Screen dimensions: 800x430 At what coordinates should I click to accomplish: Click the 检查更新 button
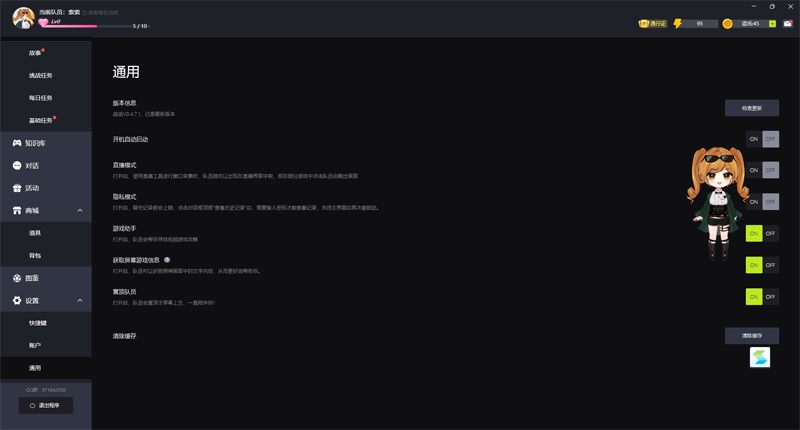751,108
